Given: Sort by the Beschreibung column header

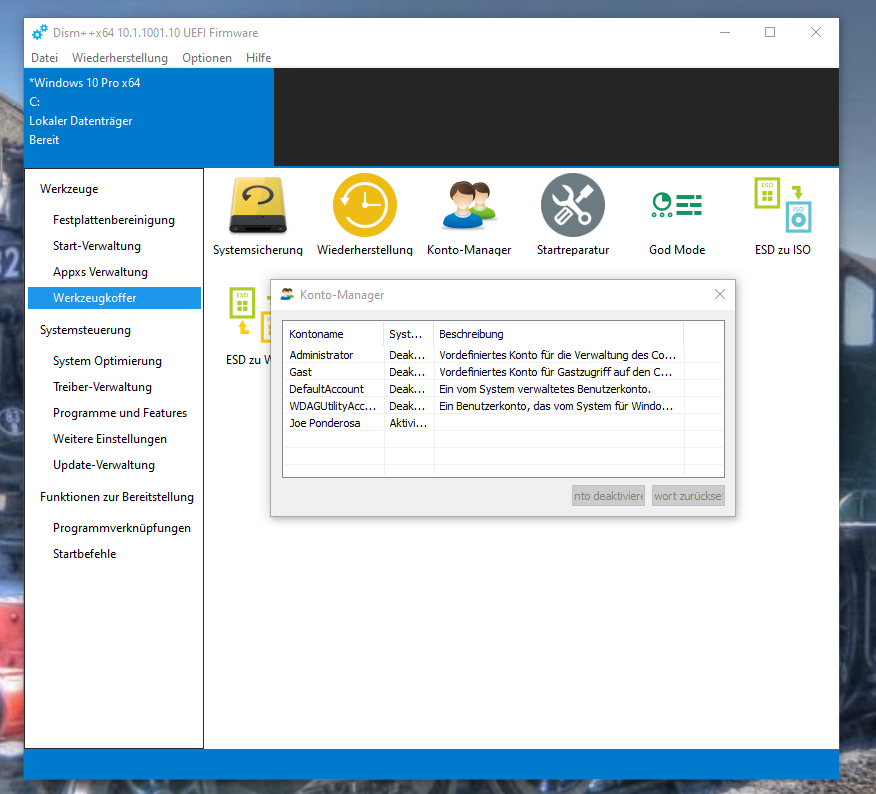Looking at the screenshot, I should point(559,334).
